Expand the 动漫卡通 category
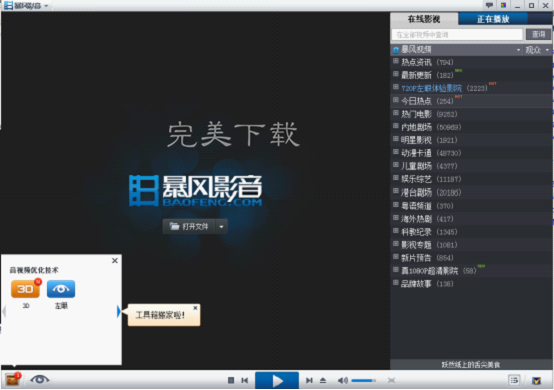 pos(396,152)
